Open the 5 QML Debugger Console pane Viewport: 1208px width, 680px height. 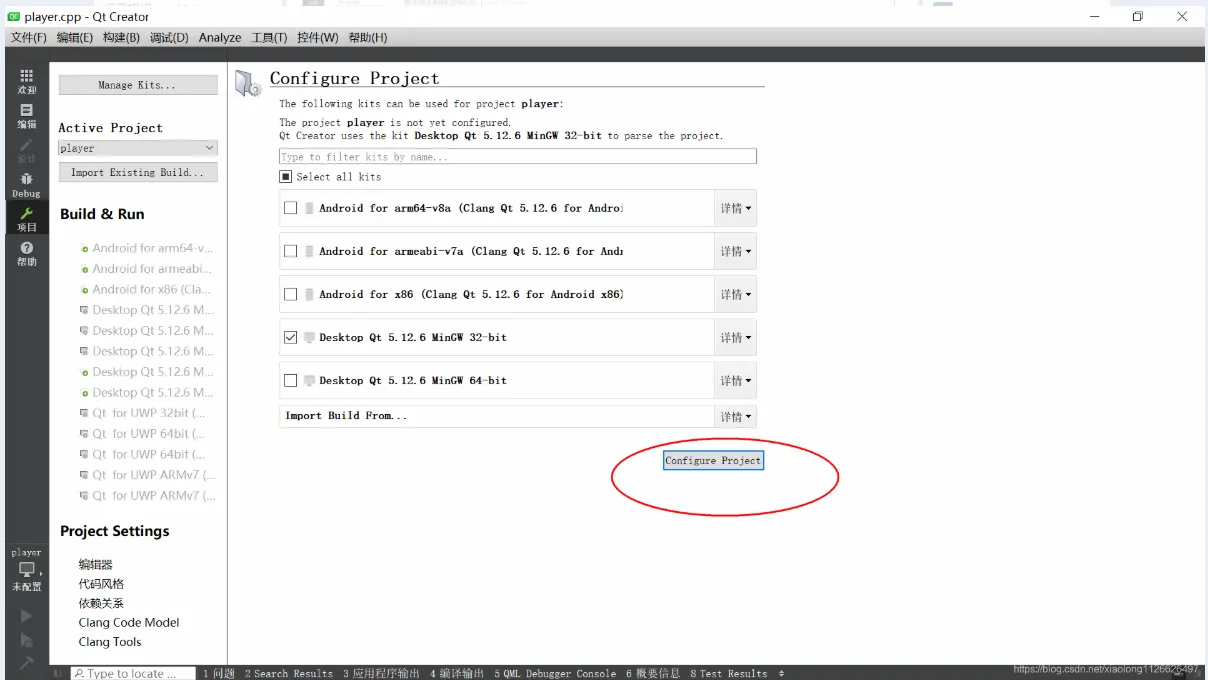tap(555, 673)
